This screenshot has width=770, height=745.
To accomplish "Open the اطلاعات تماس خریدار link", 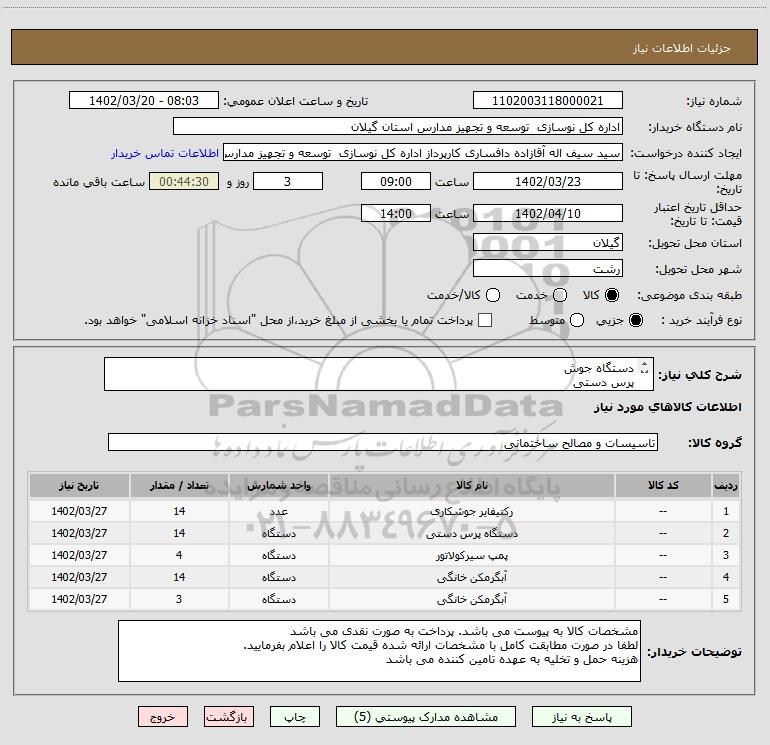I will [x=165, y=153].
